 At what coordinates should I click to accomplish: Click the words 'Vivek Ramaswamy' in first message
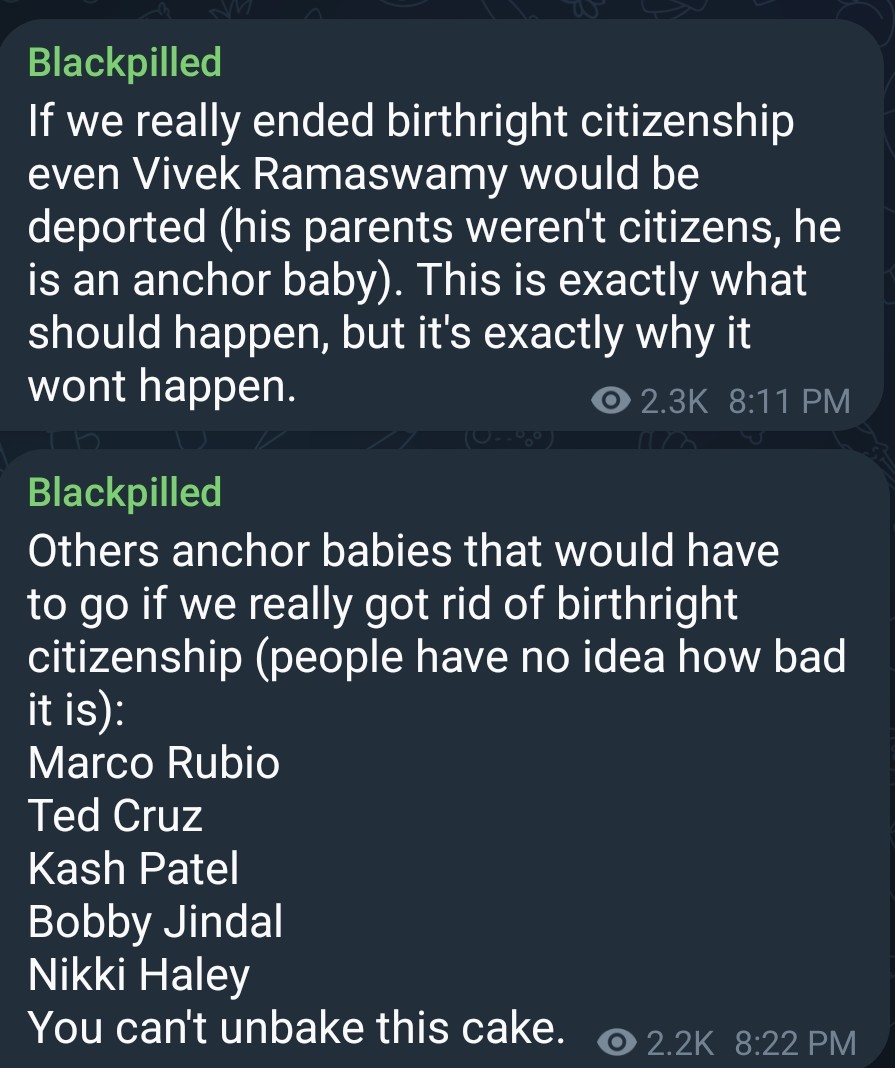pos(319,174)
